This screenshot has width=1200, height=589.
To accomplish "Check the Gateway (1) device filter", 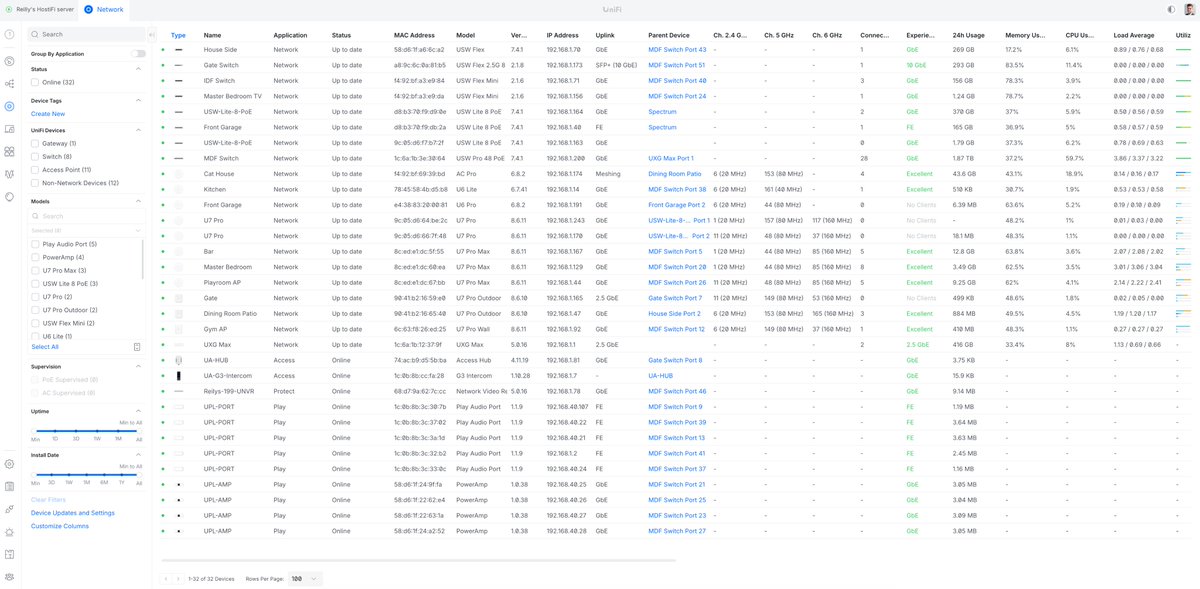I will click(35, 143).
